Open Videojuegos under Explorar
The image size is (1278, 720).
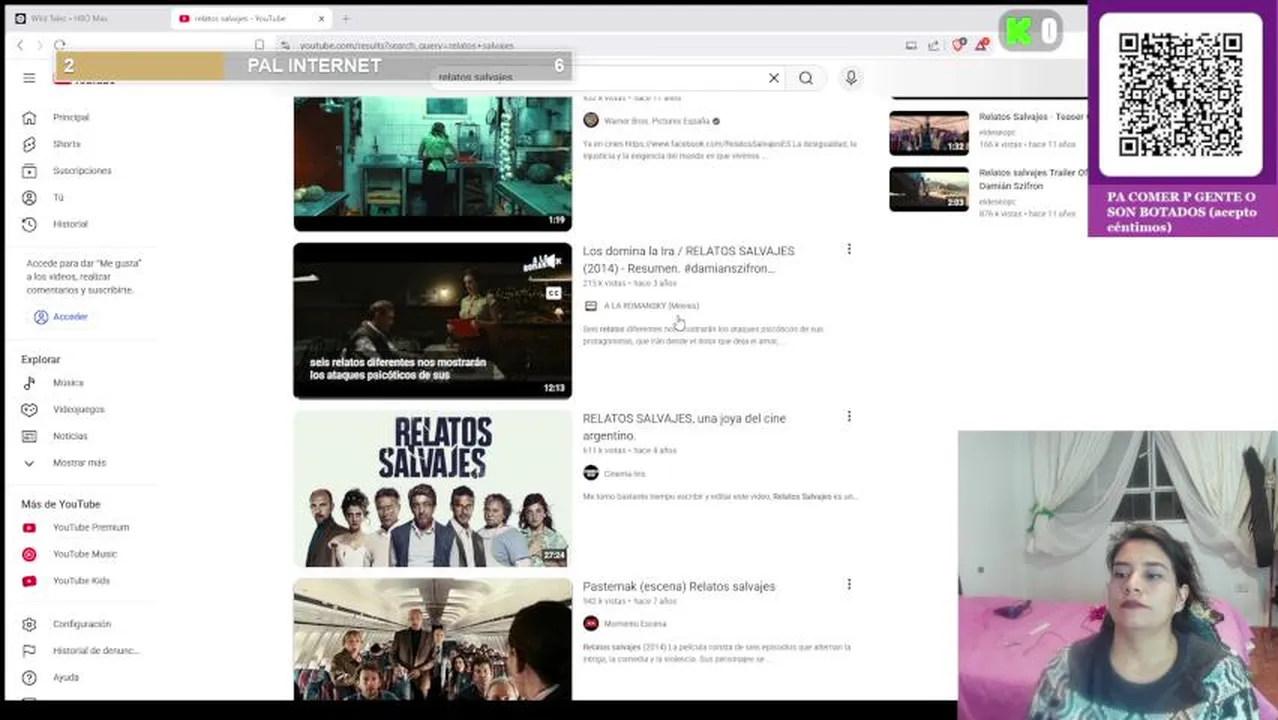click(78, 409)
